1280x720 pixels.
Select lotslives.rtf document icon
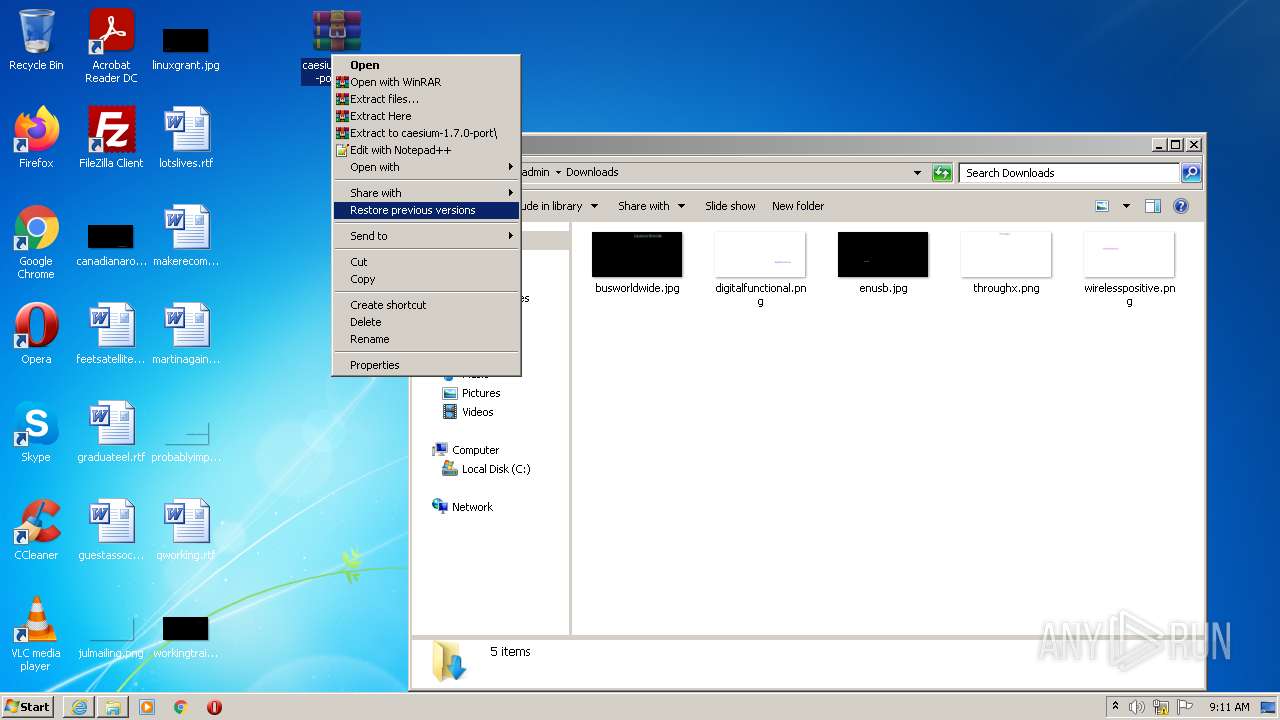pos(186,138)
